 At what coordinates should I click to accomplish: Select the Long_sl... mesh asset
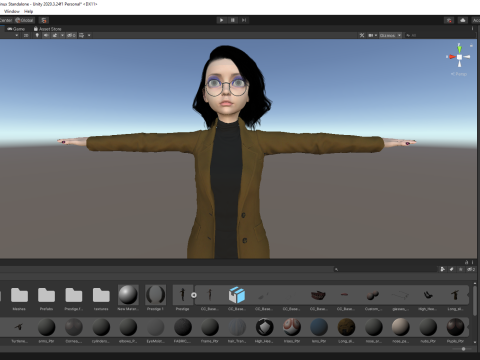[x=455, y=299]
